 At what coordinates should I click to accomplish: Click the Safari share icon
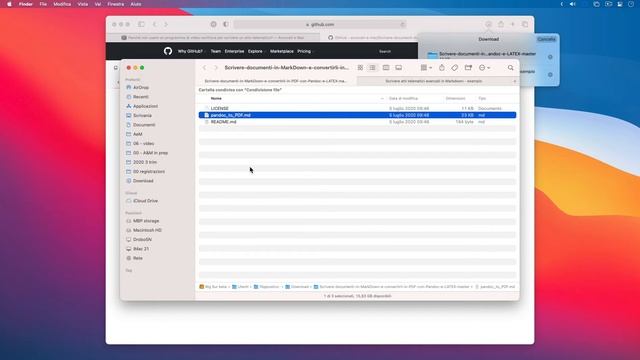pyautogui.click(x=501, y=24)
